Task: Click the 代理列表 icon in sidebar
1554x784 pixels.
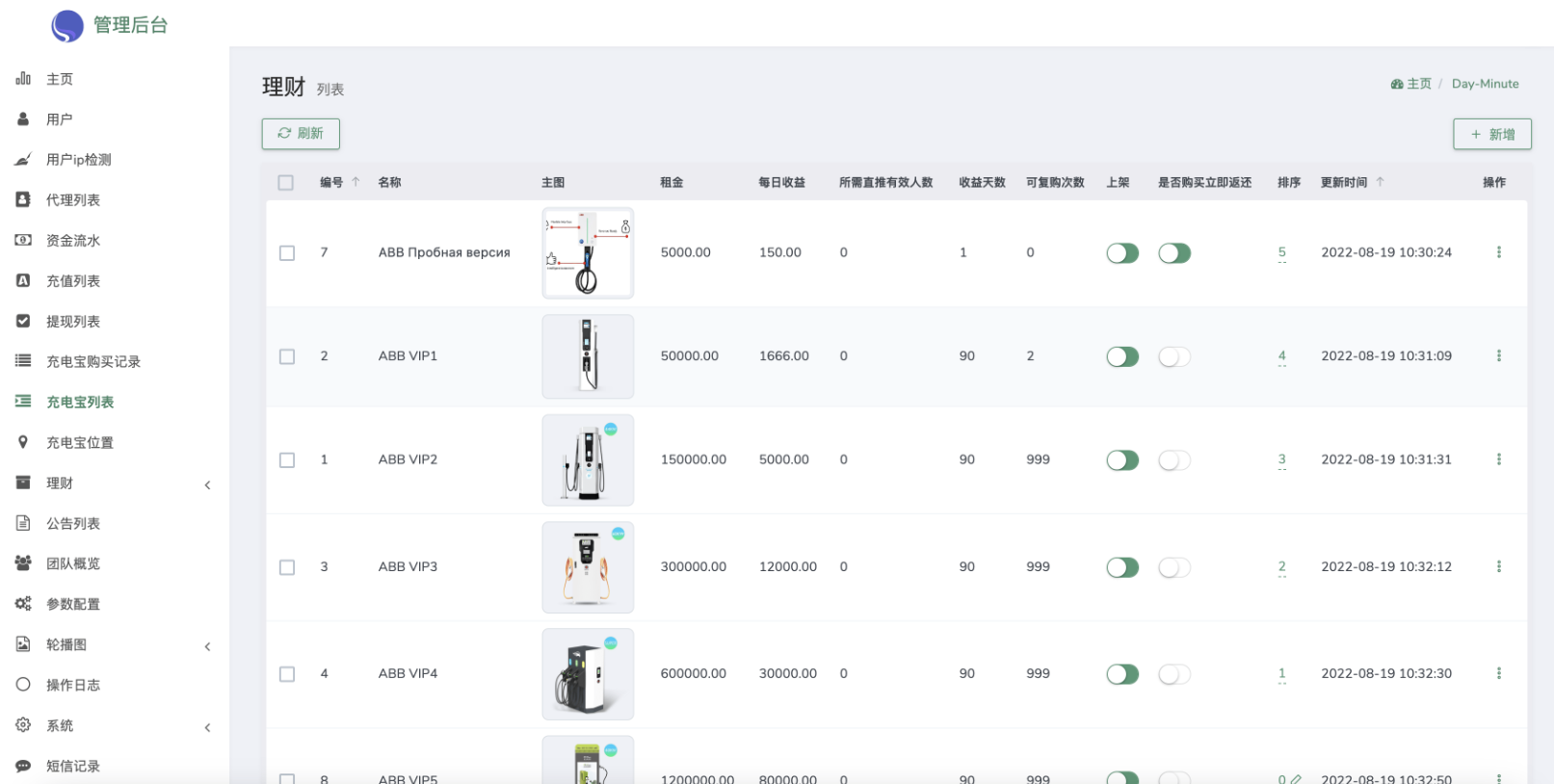Action: tap(23, 199)
